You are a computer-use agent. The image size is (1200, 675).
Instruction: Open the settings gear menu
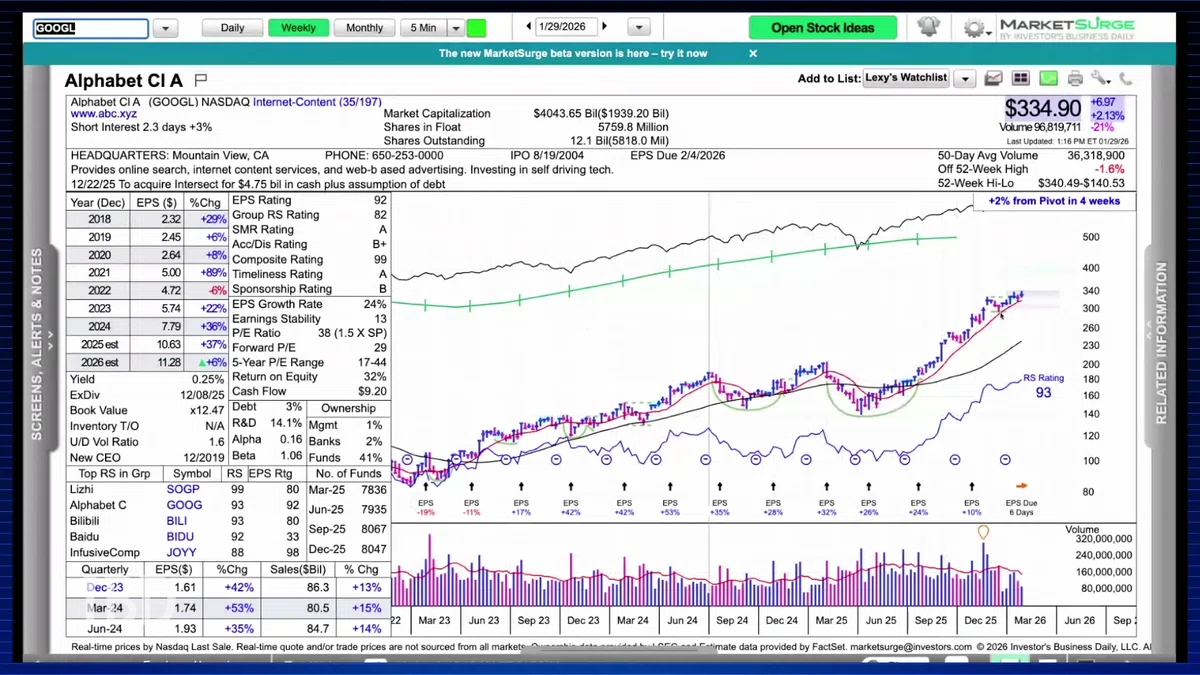974,28
